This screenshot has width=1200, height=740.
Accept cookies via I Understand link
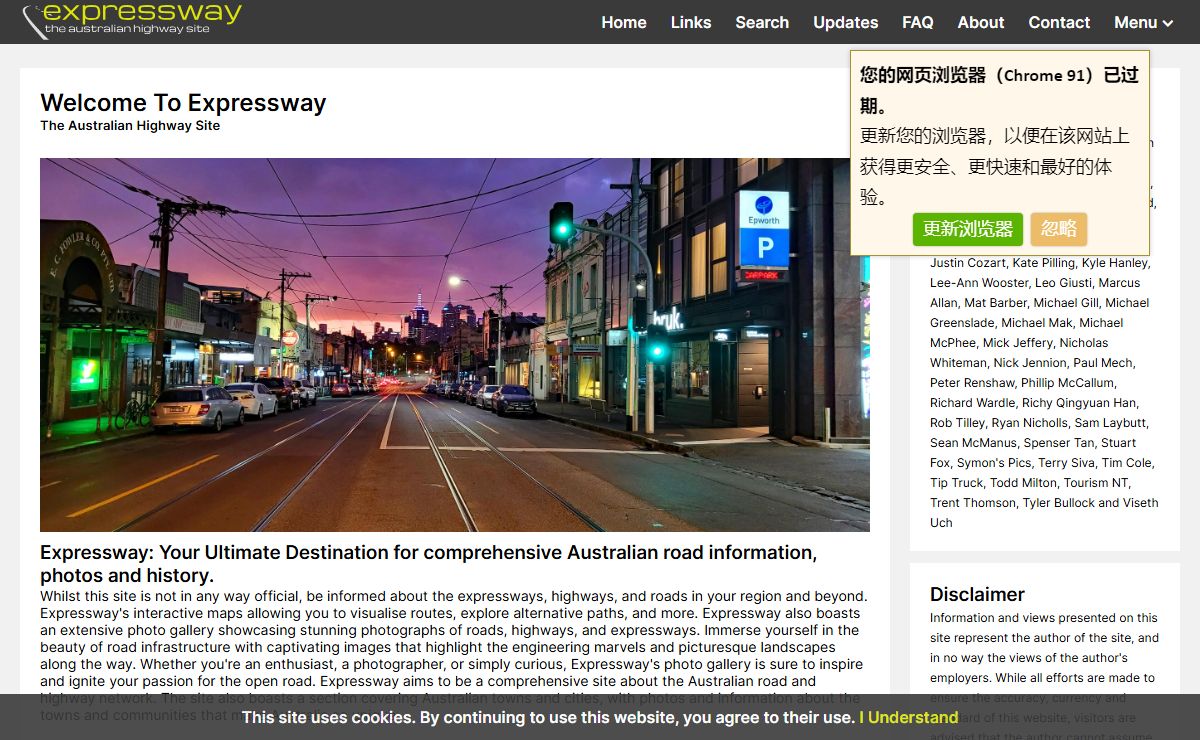[908, 717]
